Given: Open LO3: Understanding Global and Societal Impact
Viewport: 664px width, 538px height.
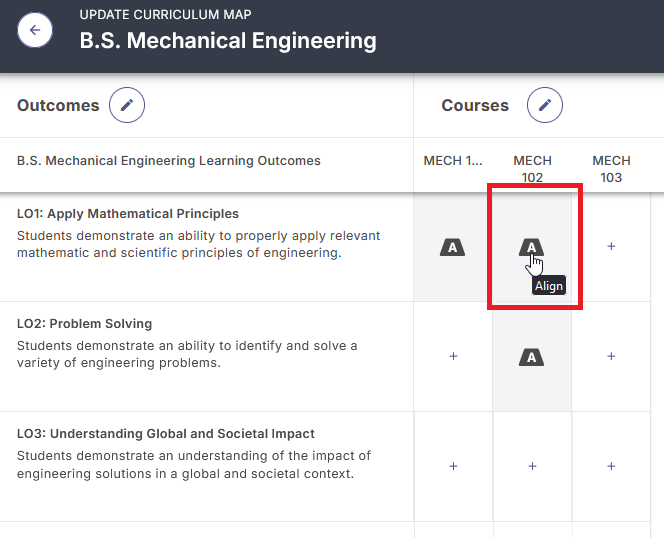Looking at the screenshot, I should point(166,434).
